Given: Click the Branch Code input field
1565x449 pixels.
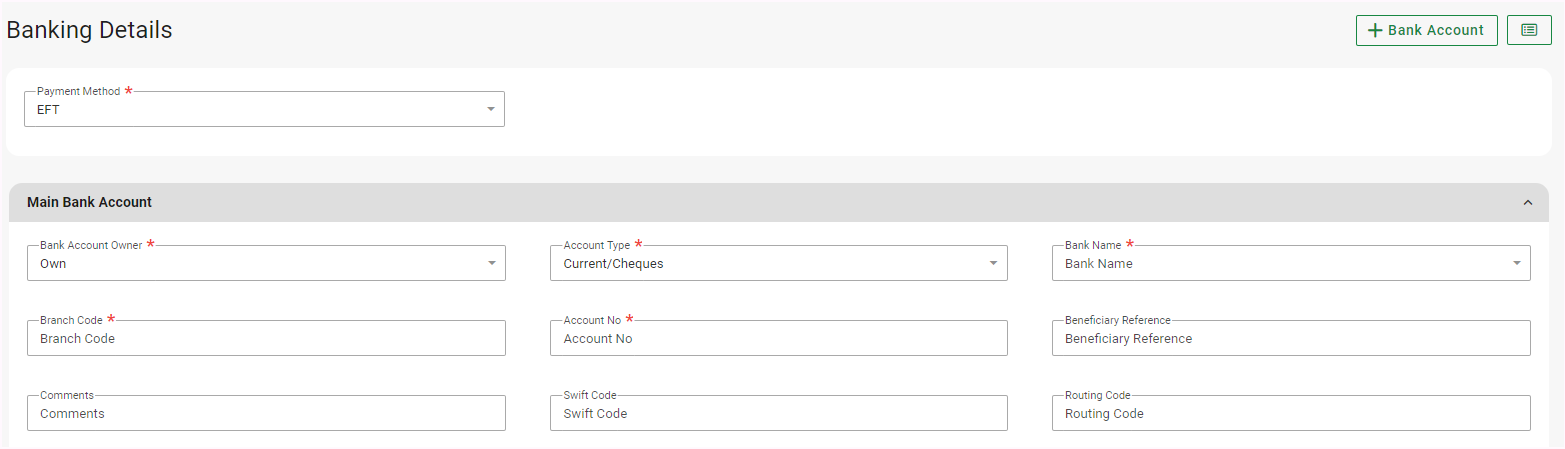Looking at the screenshot, I should [266, 339].
